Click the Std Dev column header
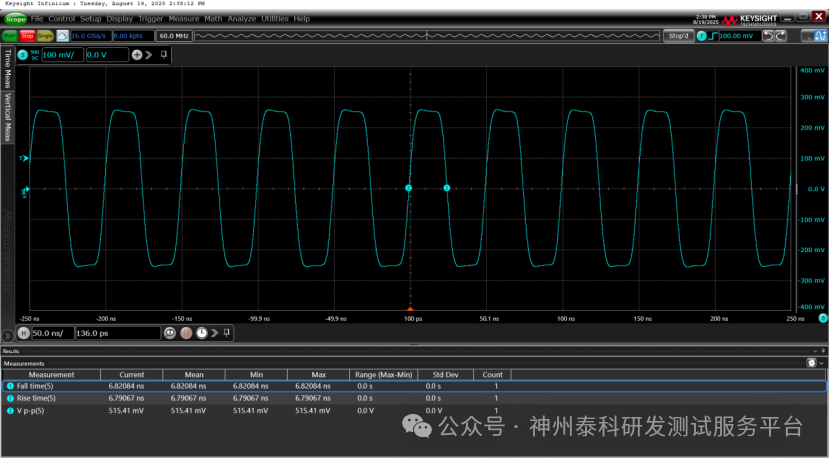830x459 pixels. [446, 374]
